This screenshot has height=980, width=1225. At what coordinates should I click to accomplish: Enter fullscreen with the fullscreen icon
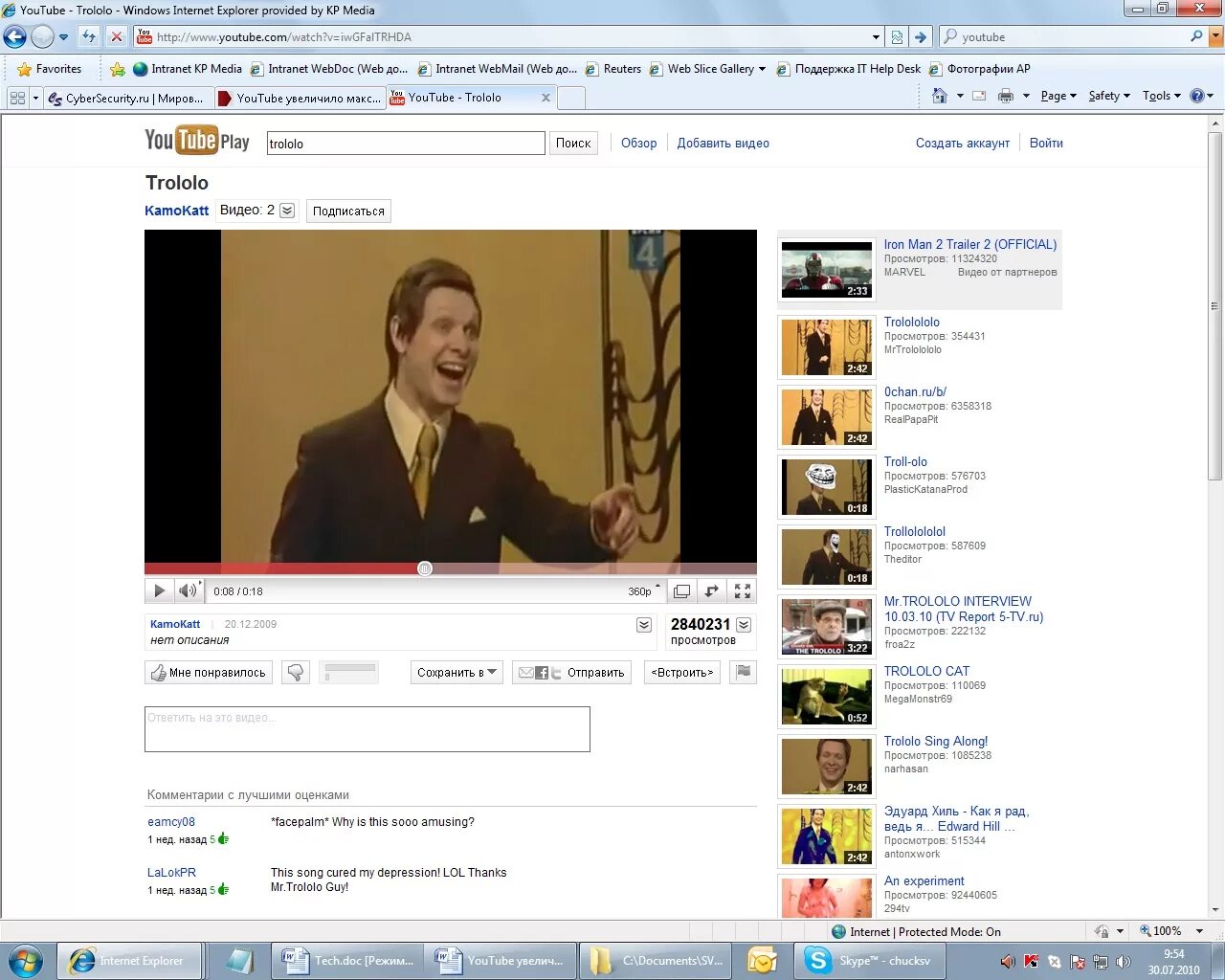(743, 591)
